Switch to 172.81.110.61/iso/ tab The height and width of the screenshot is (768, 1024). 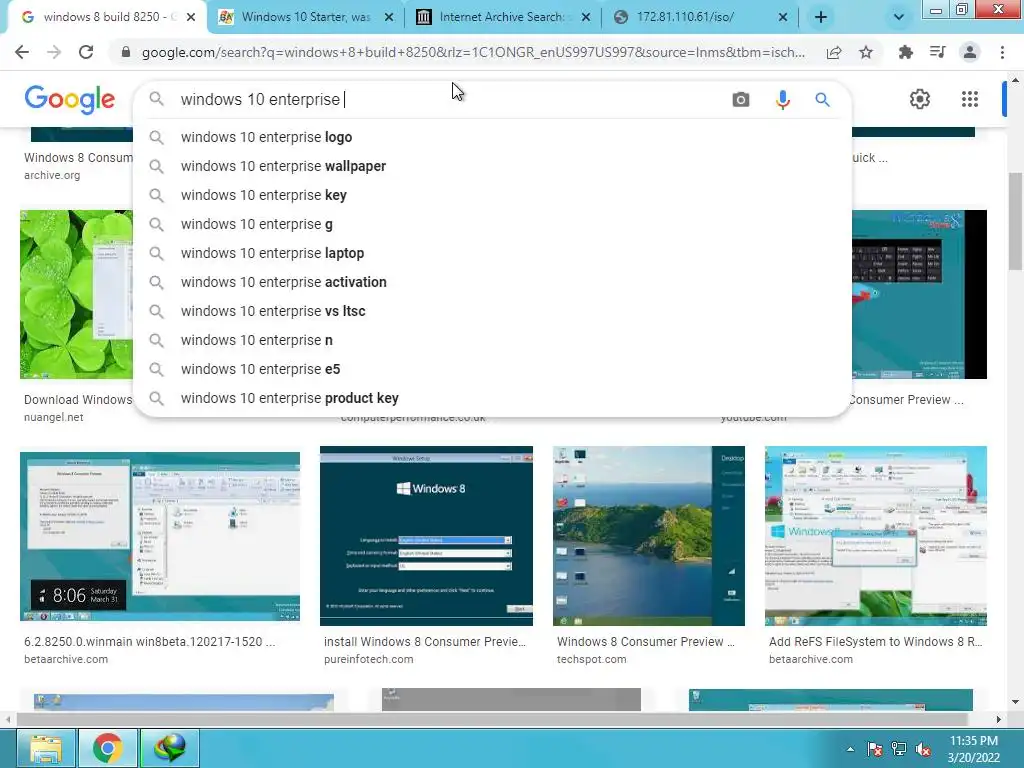pyautogui.click(x=700, y=18)
